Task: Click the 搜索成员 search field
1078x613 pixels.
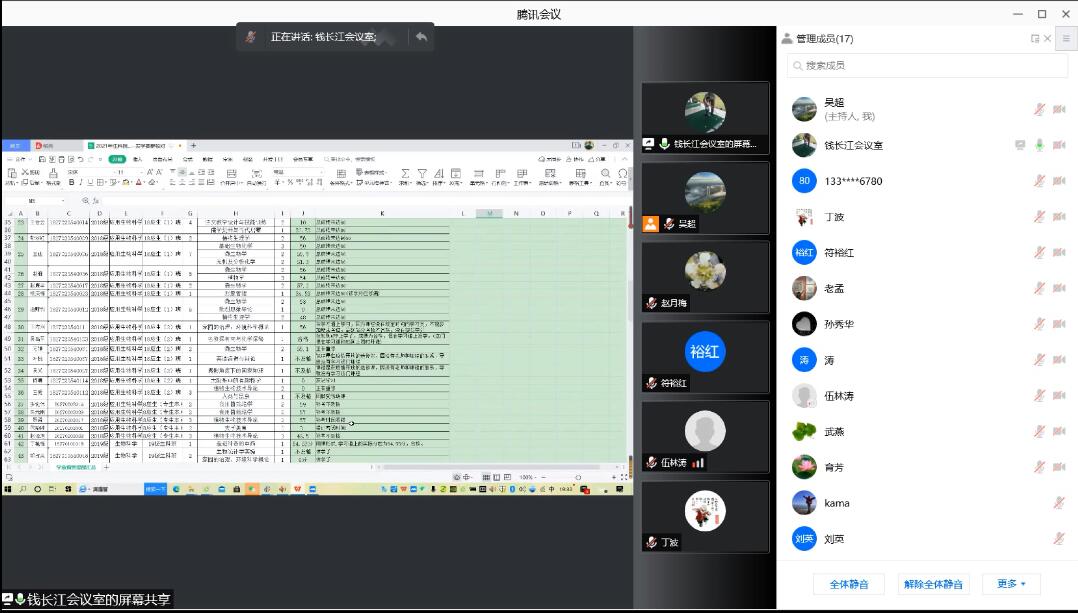Action: click(925, 66)
